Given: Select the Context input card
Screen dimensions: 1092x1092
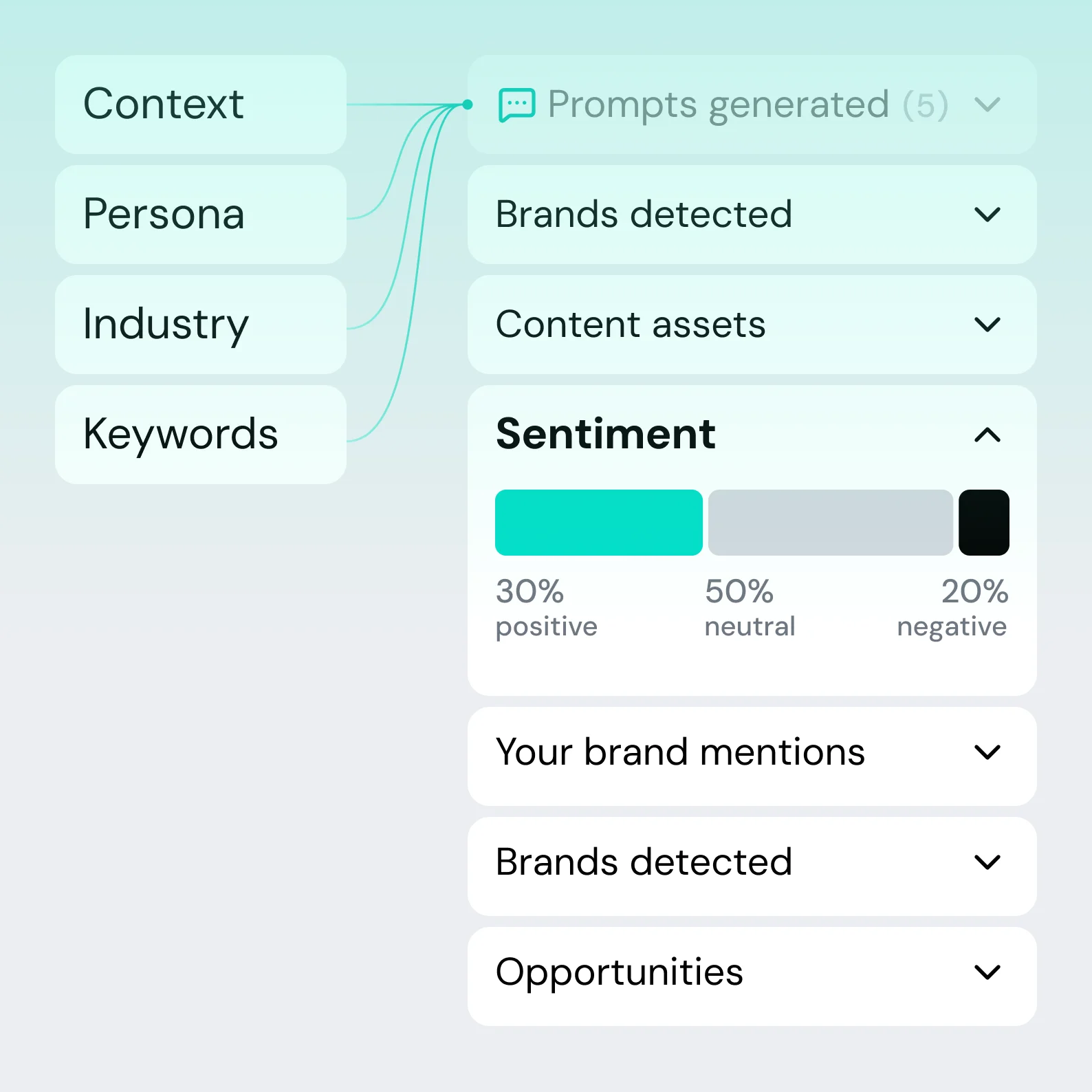Looking at the screenshot, I should pos(200,105).
